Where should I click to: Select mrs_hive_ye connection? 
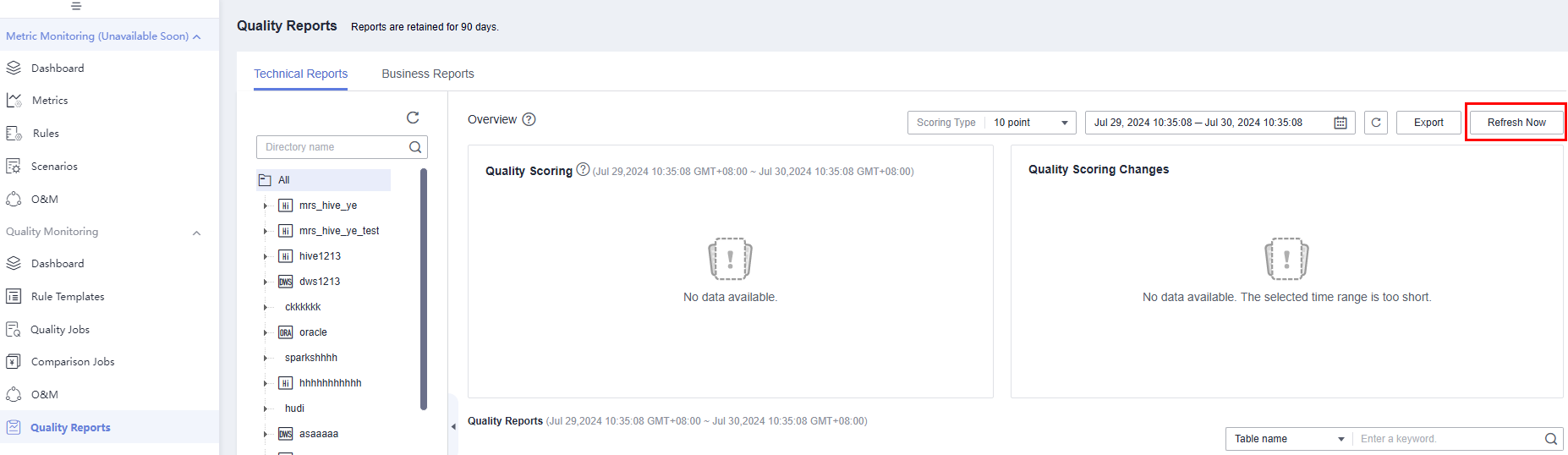pyautogui.click(x=328, y=206)
